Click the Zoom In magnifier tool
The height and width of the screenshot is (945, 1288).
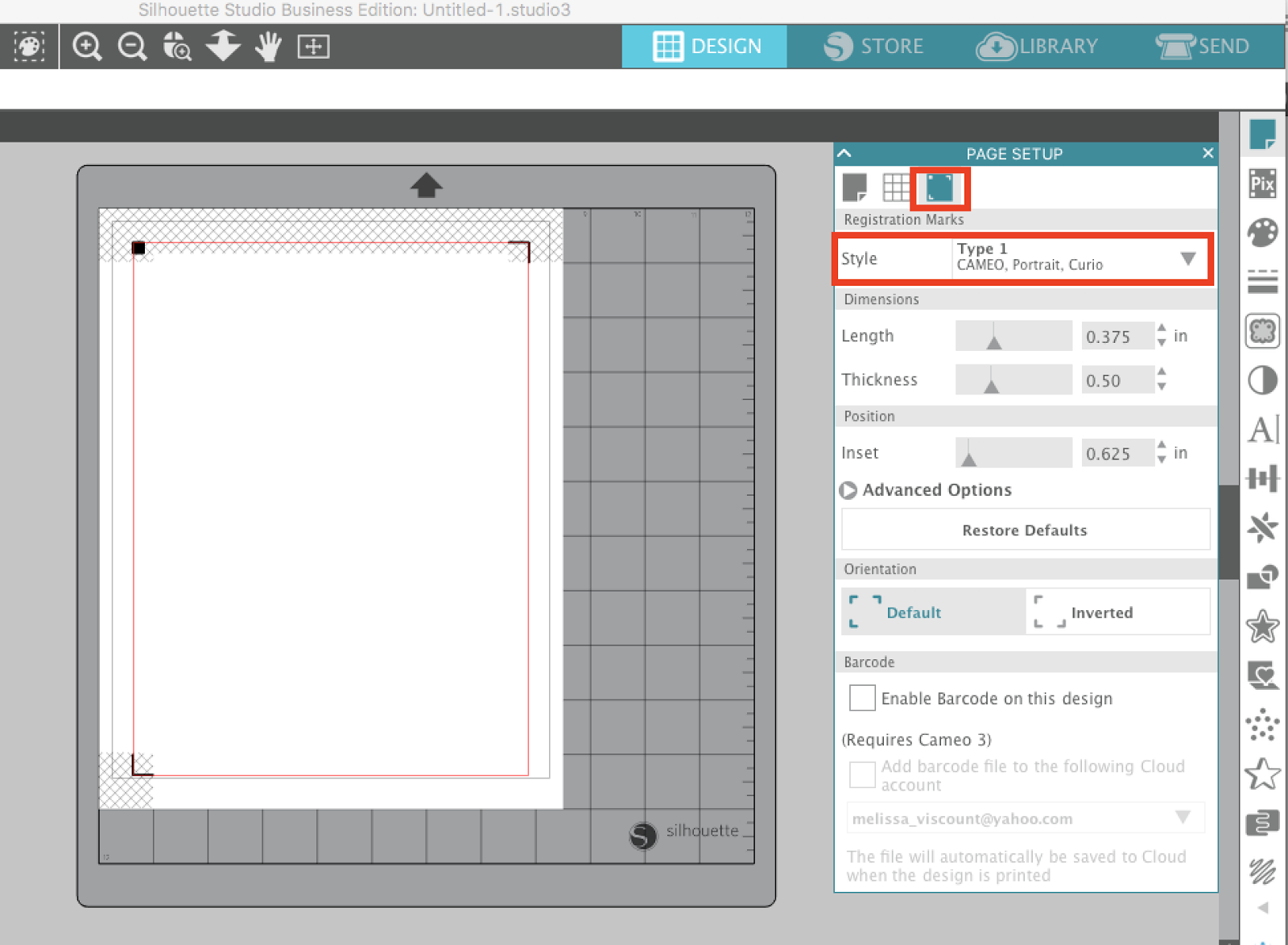(87, 47)
